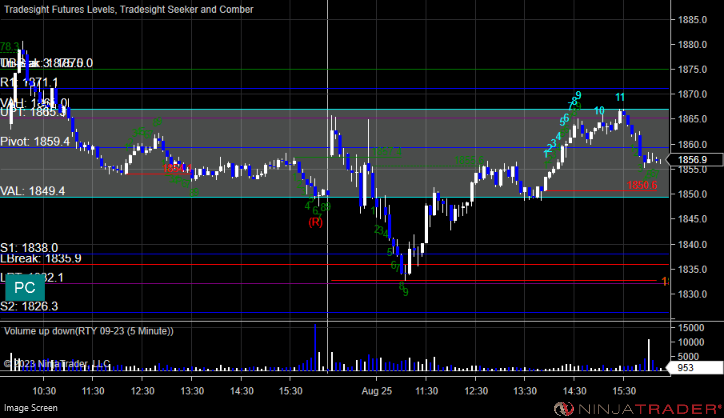
Task: Click the red 1854 price label near 13:30
Action: 176,169
